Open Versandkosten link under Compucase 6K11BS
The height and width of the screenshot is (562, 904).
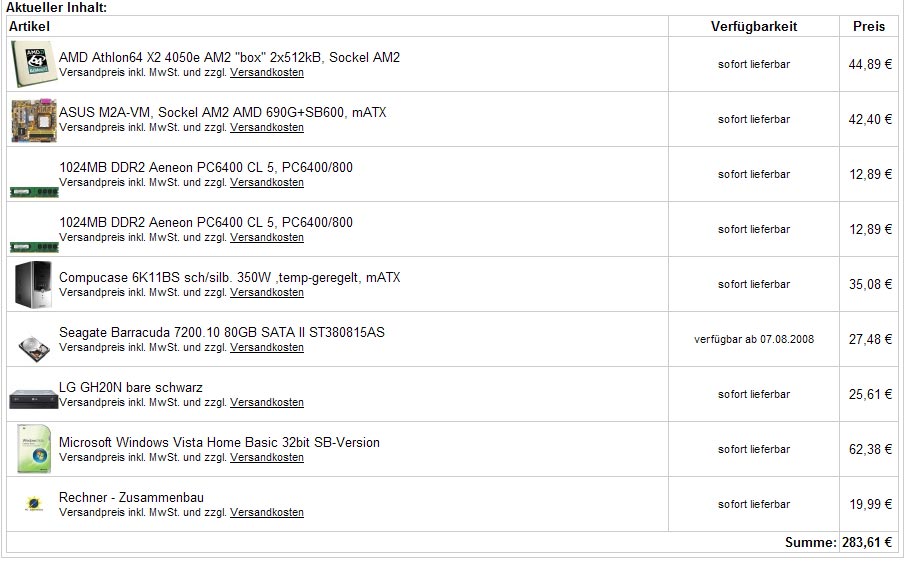tap(267, 293)
